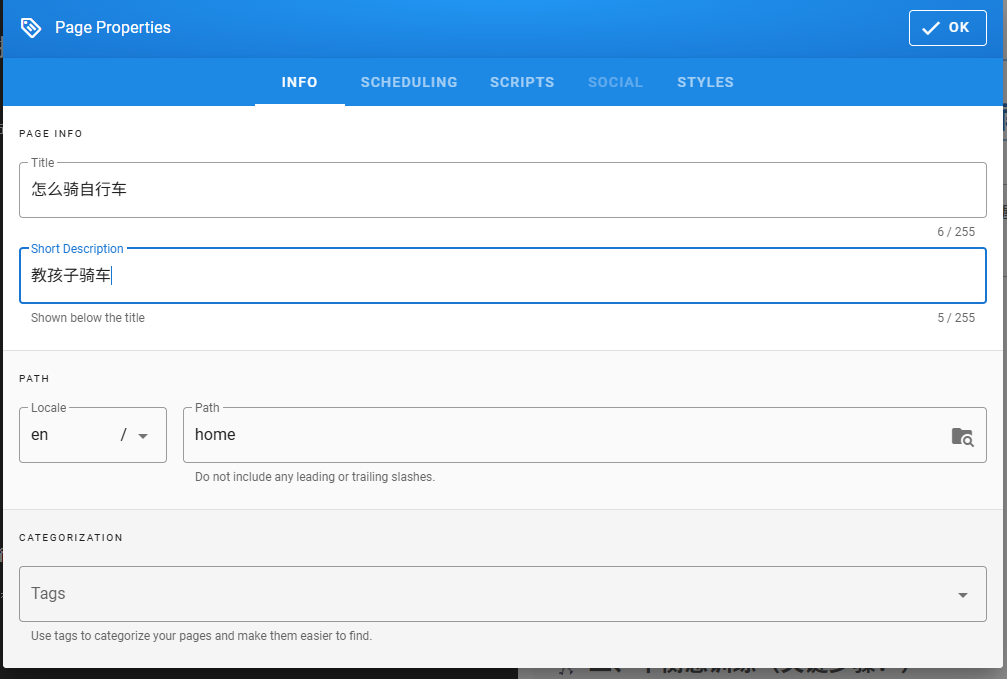Open the Locale dropdown
The height and width of the screenshot is (679, 1007).
[93, 435]
